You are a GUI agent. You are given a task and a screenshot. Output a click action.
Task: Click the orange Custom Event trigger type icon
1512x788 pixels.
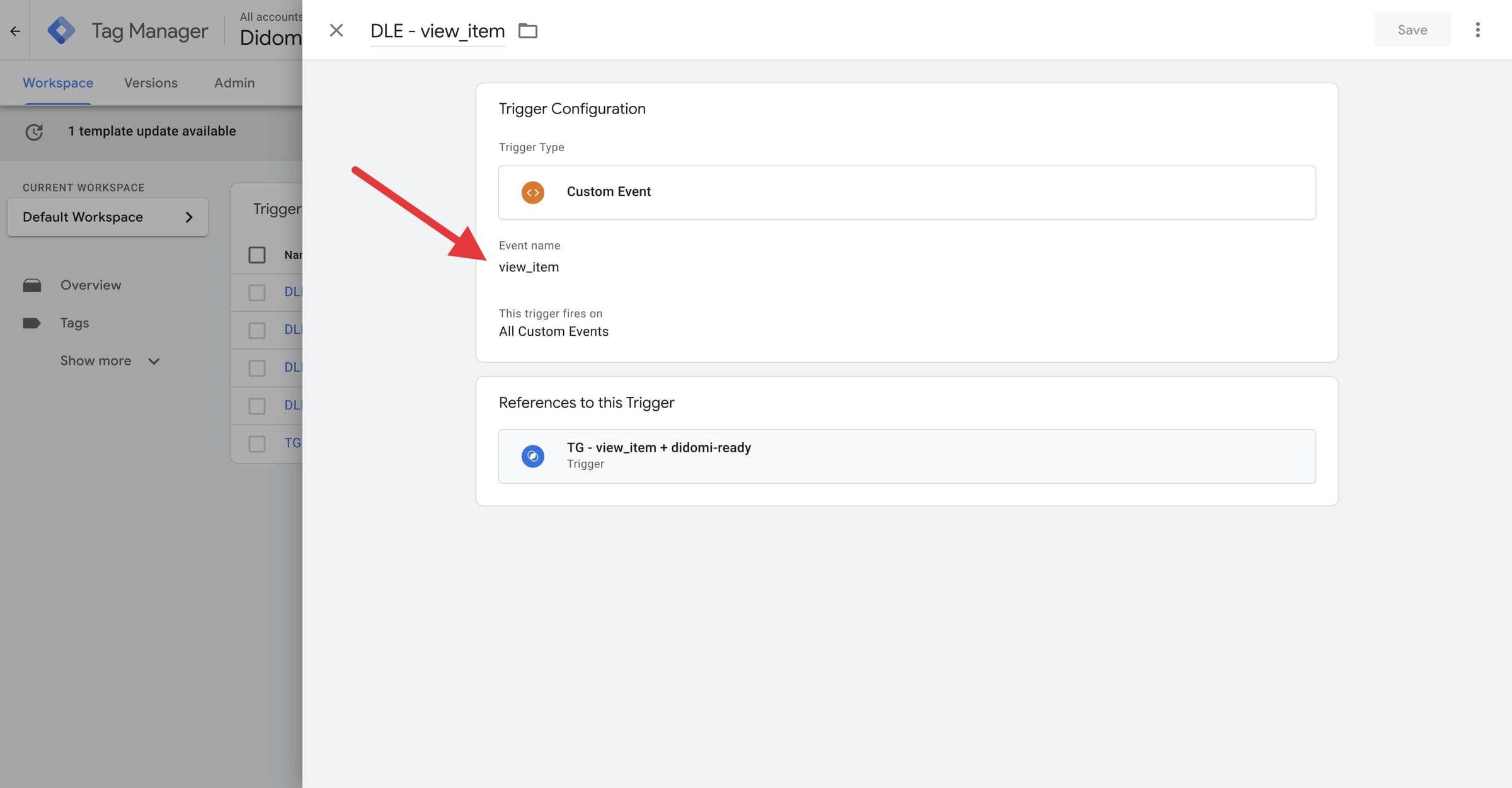point(533,192)
